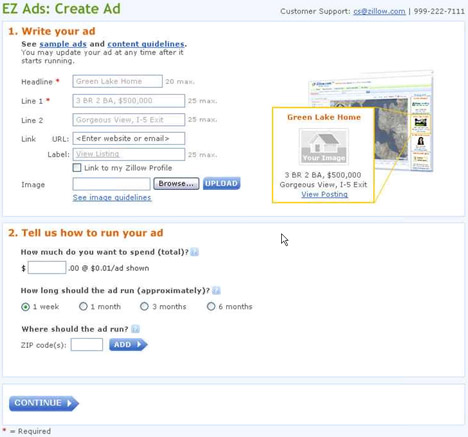Screen dimensions: 468x437
Task: Open See image guidelines link
Action: tap(112, 198)
